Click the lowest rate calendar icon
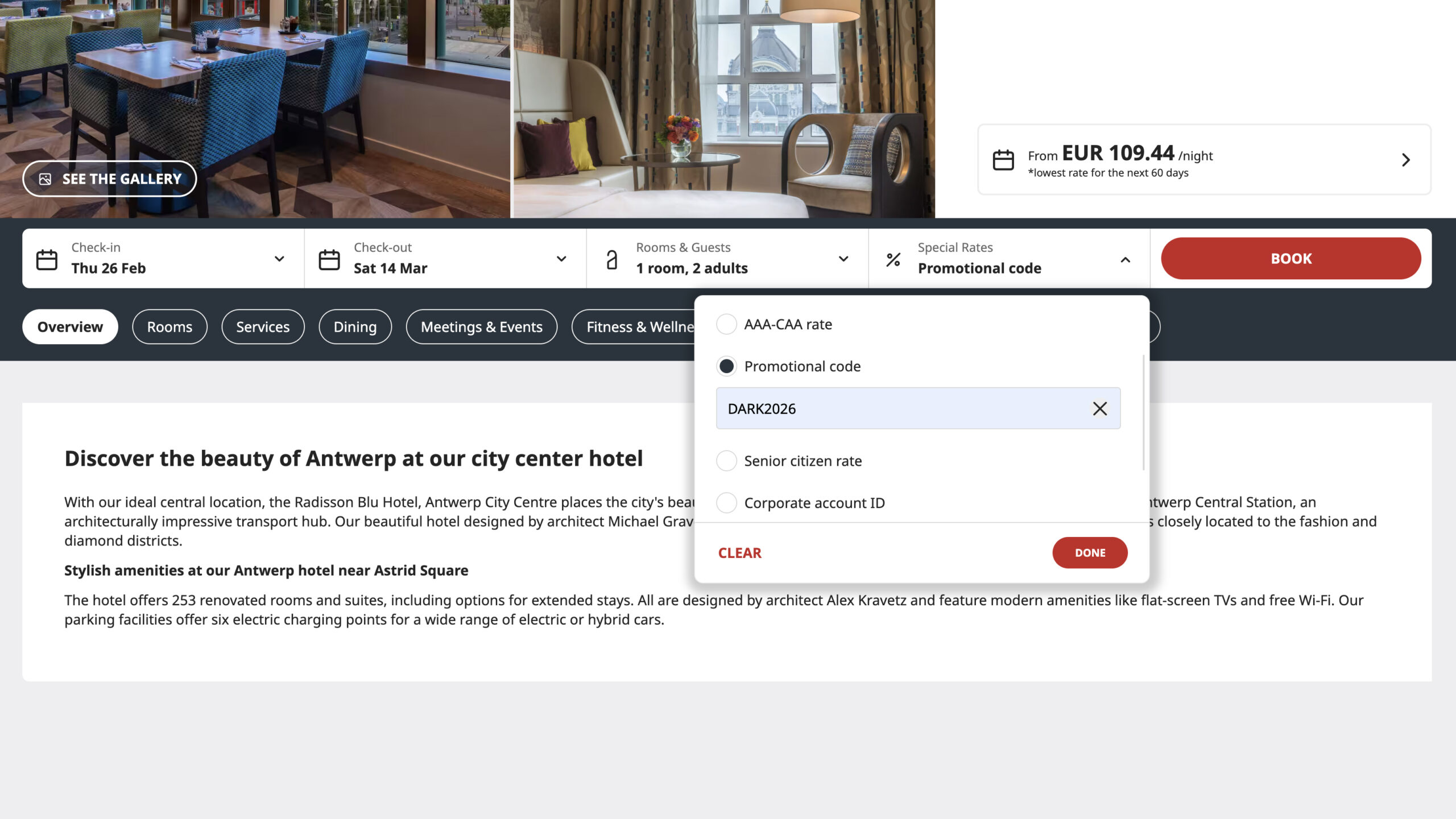Screen dimensions: 1456x819 coord(1003,160)
